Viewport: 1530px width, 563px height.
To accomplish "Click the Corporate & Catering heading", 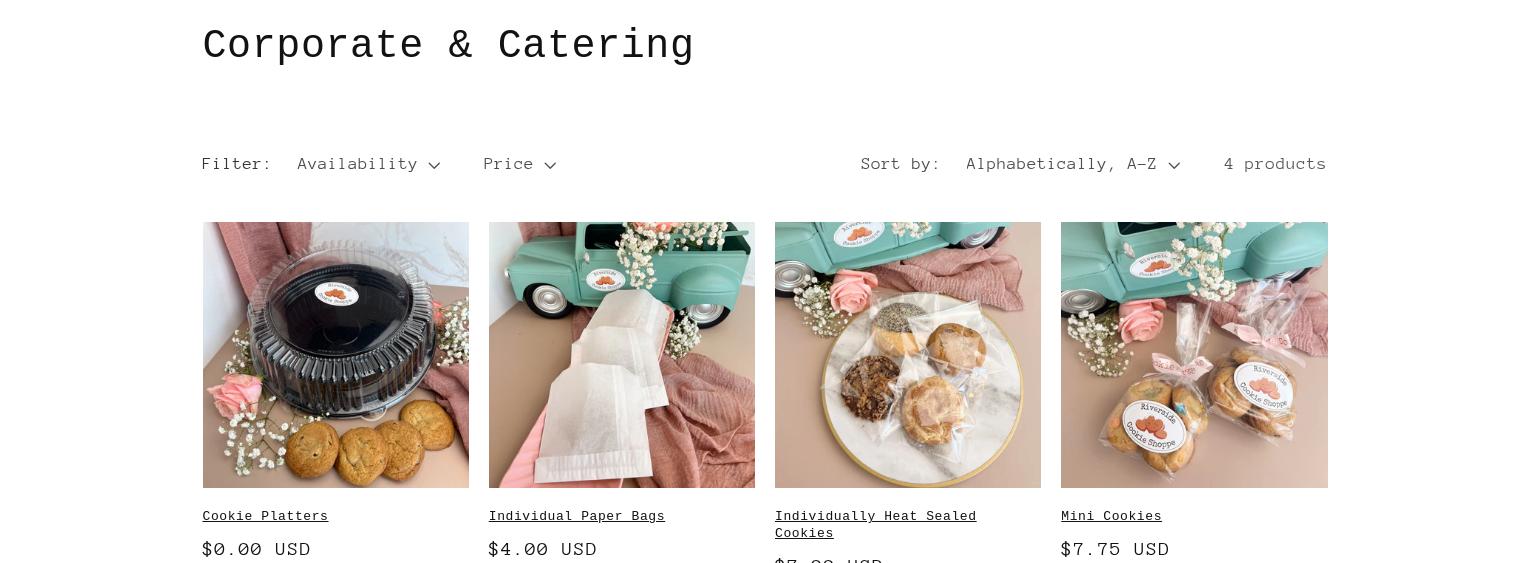I will pos(448,45).
